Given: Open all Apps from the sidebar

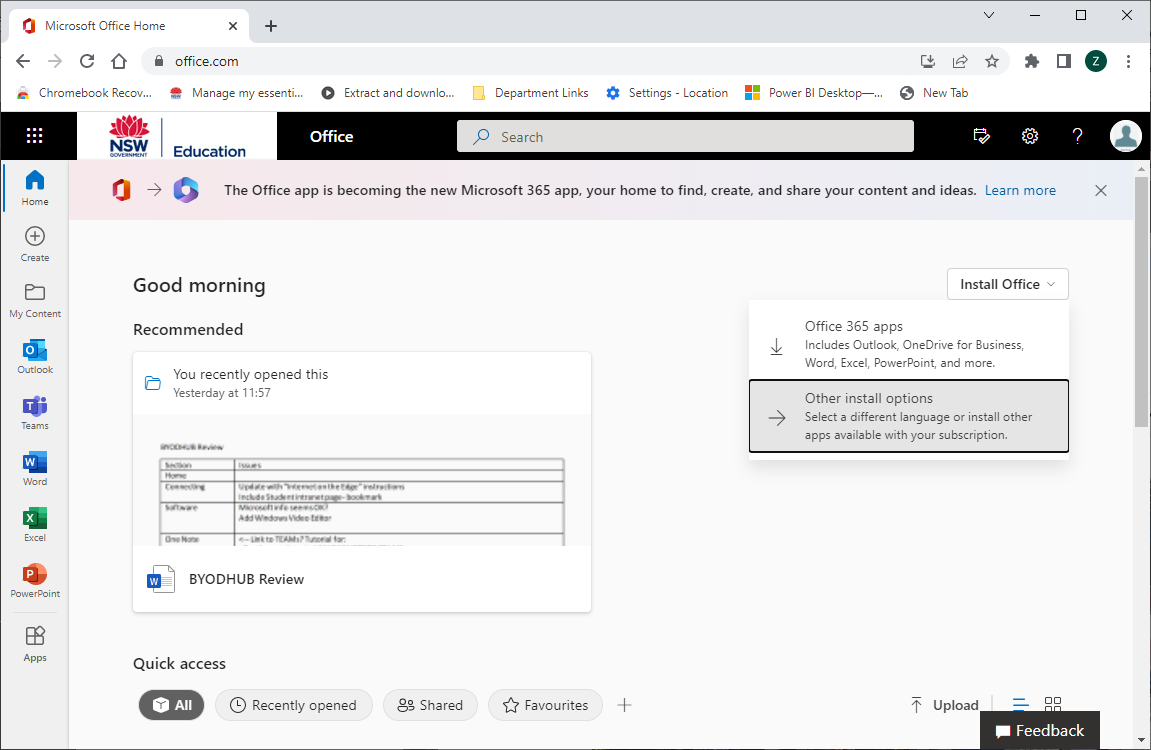Looking at the screenshot, I should [35, 644].
